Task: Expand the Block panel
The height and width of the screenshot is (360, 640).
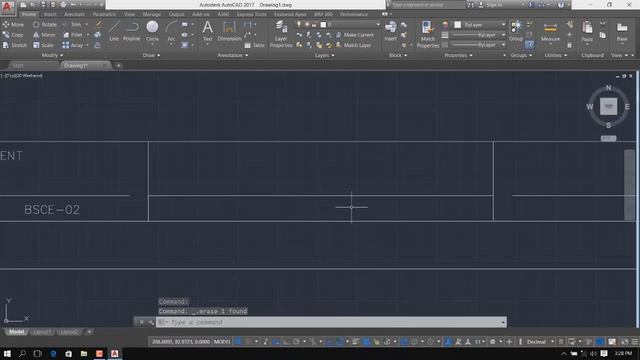Action: (x=398, y=55)
